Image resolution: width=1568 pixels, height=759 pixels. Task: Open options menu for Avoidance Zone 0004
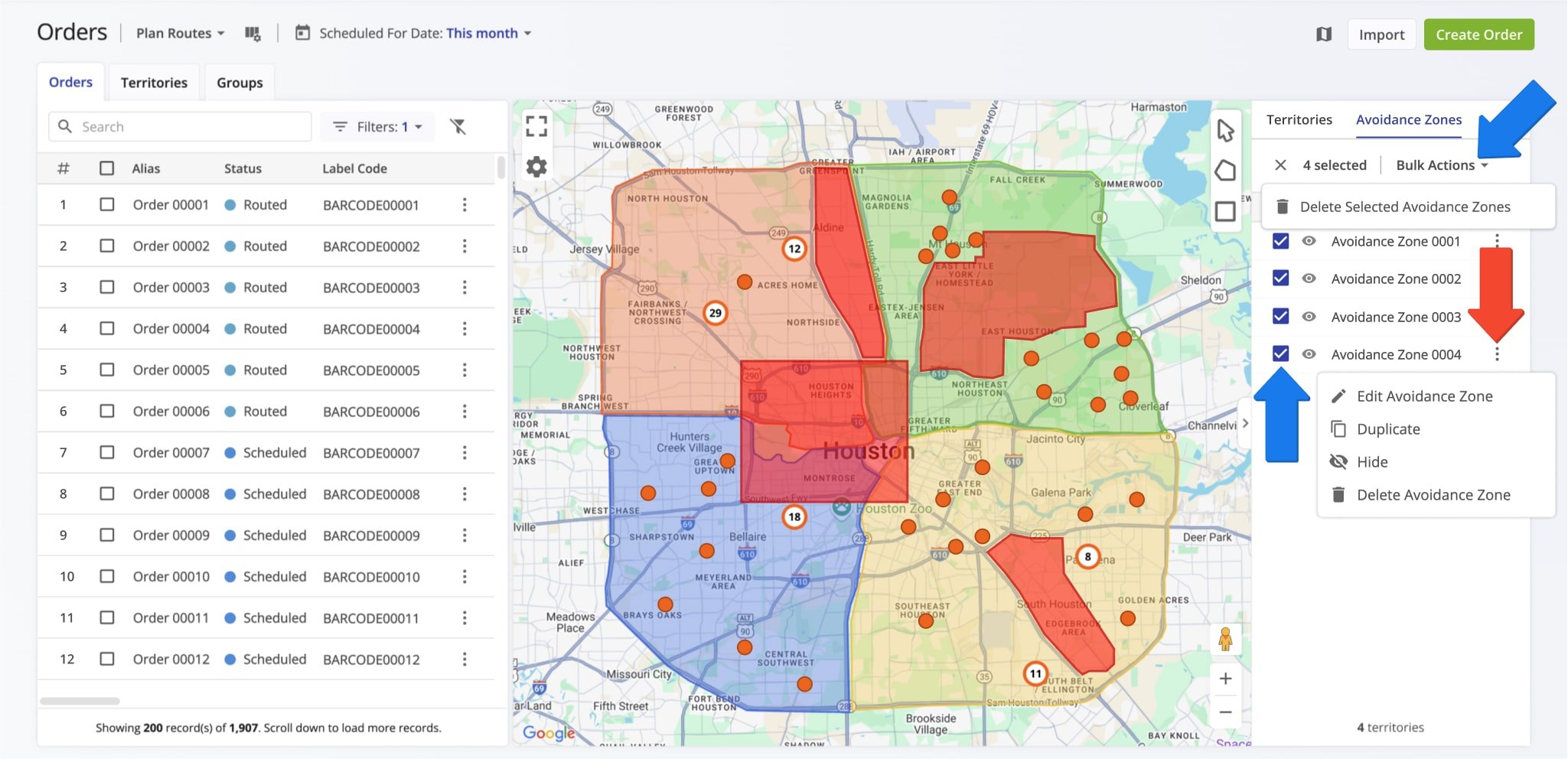coord(1498,354)
